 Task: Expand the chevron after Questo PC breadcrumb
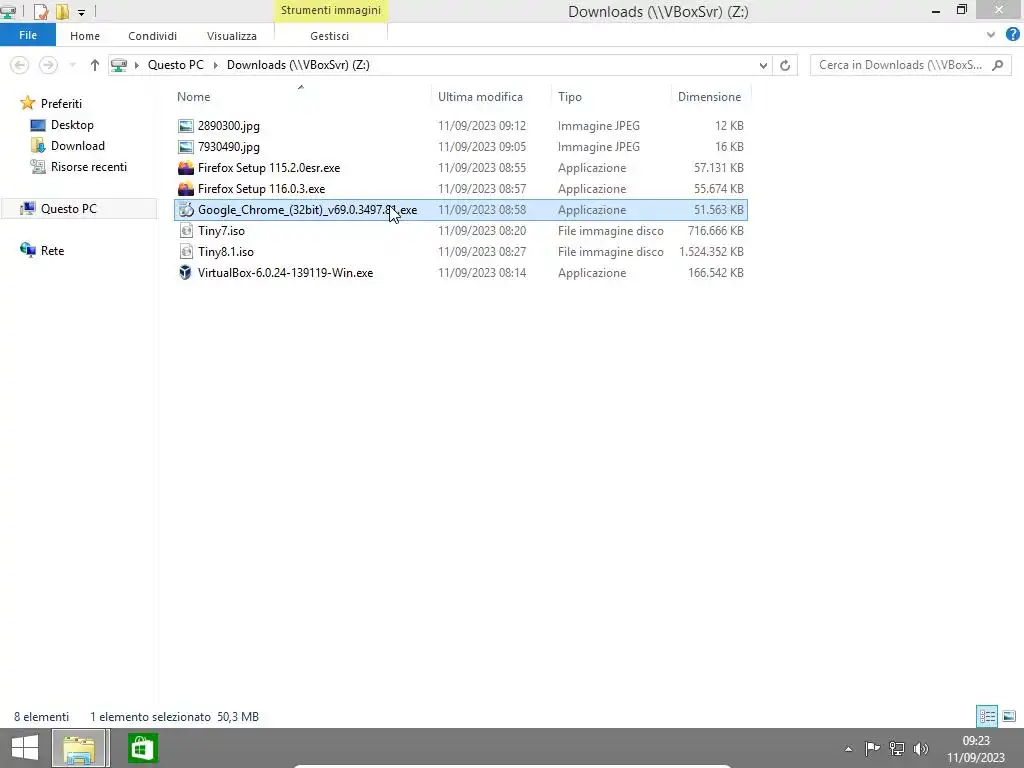(x=216, y=65)
